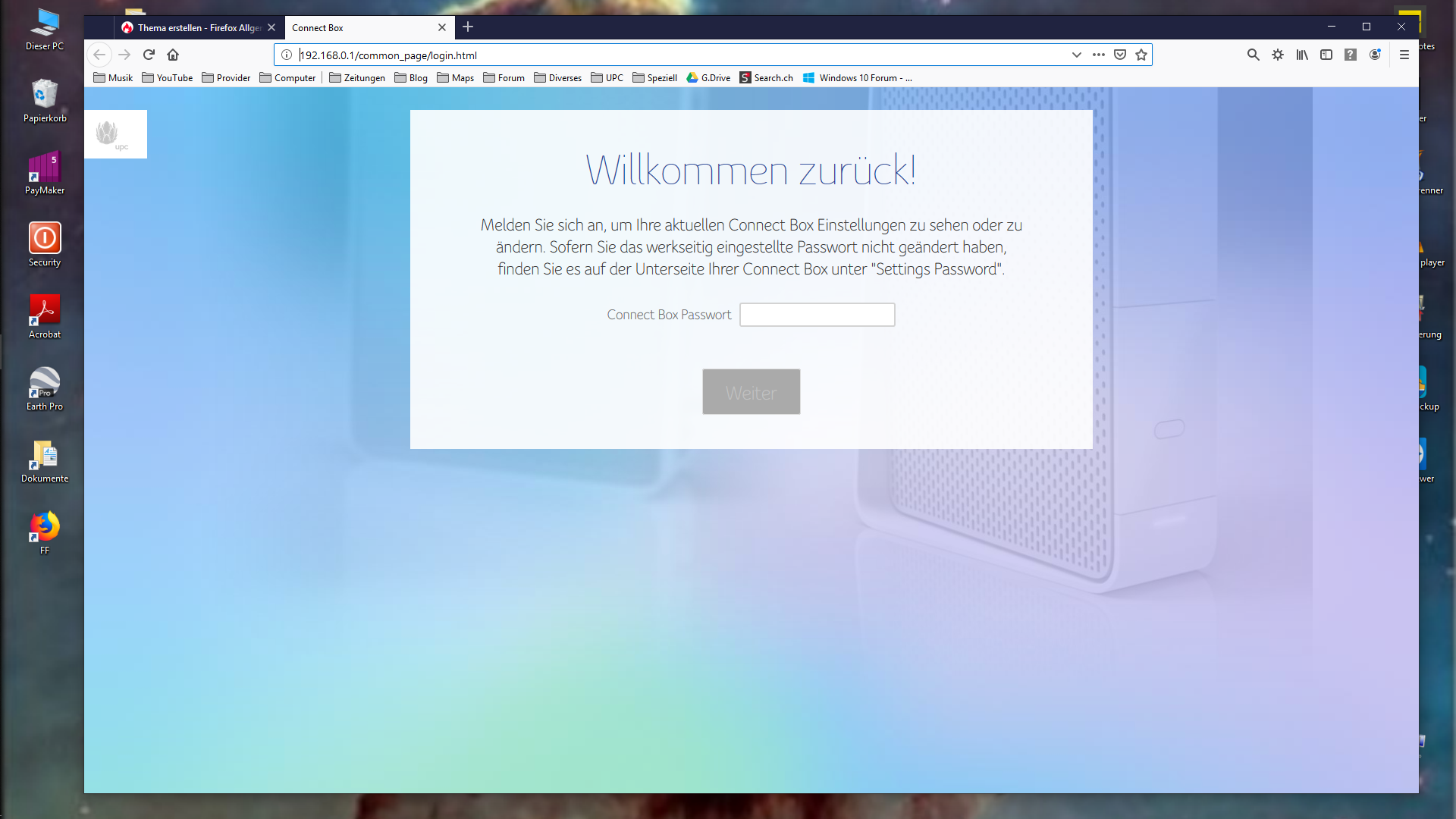Open the page actions three-dot menu
Screen dimensions: 1456x819
click(x=1099, y=55)
